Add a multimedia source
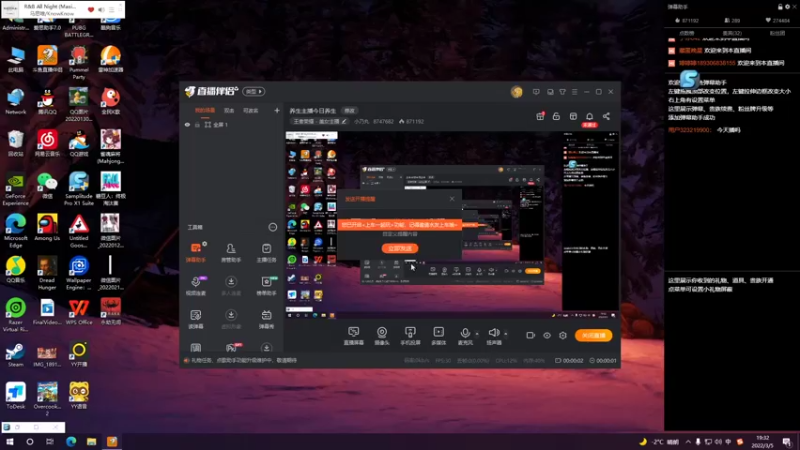 439,335
